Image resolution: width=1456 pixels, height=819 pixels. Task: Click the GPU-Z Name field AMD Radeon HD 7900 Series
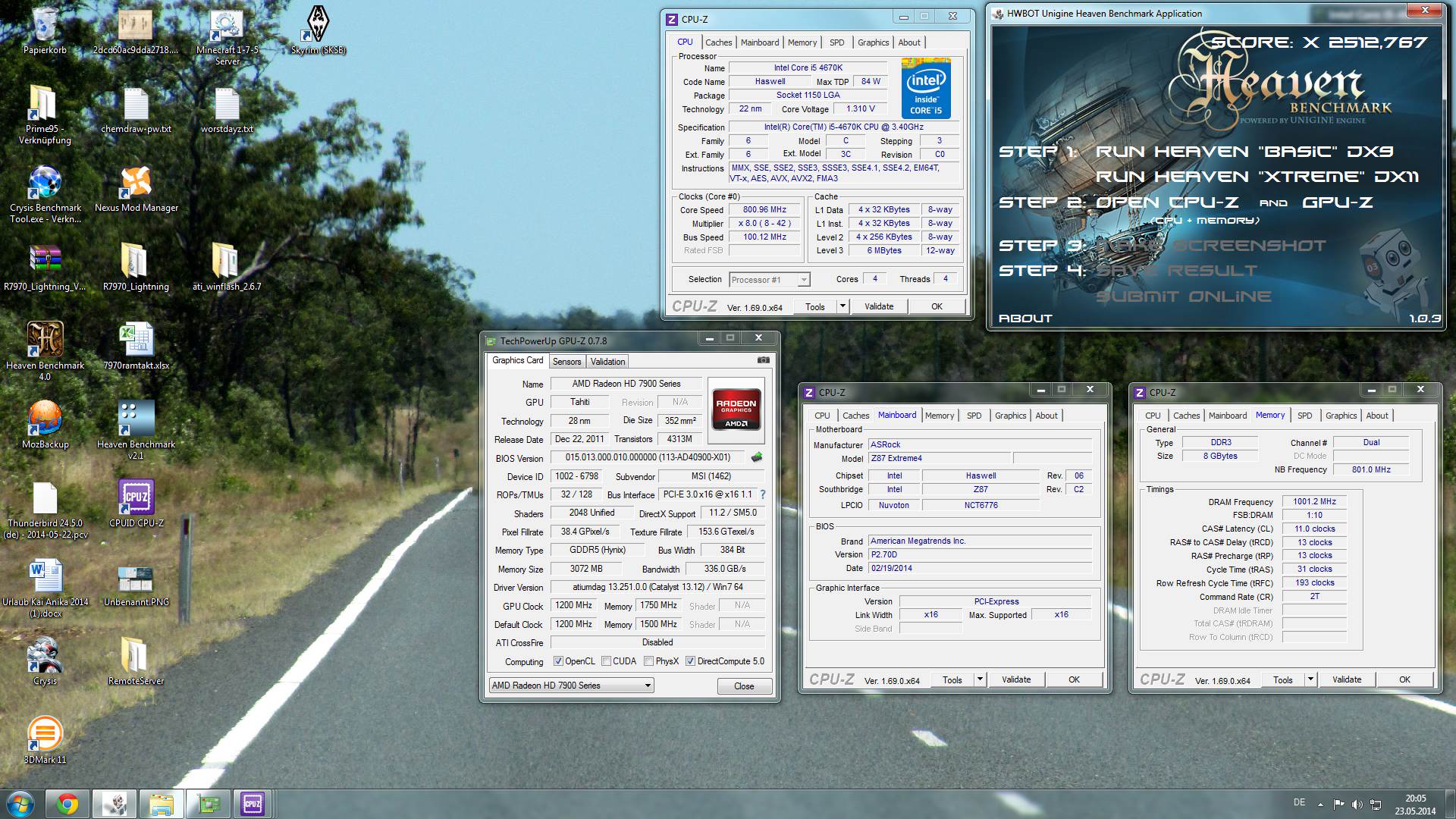tap(626, 384)
